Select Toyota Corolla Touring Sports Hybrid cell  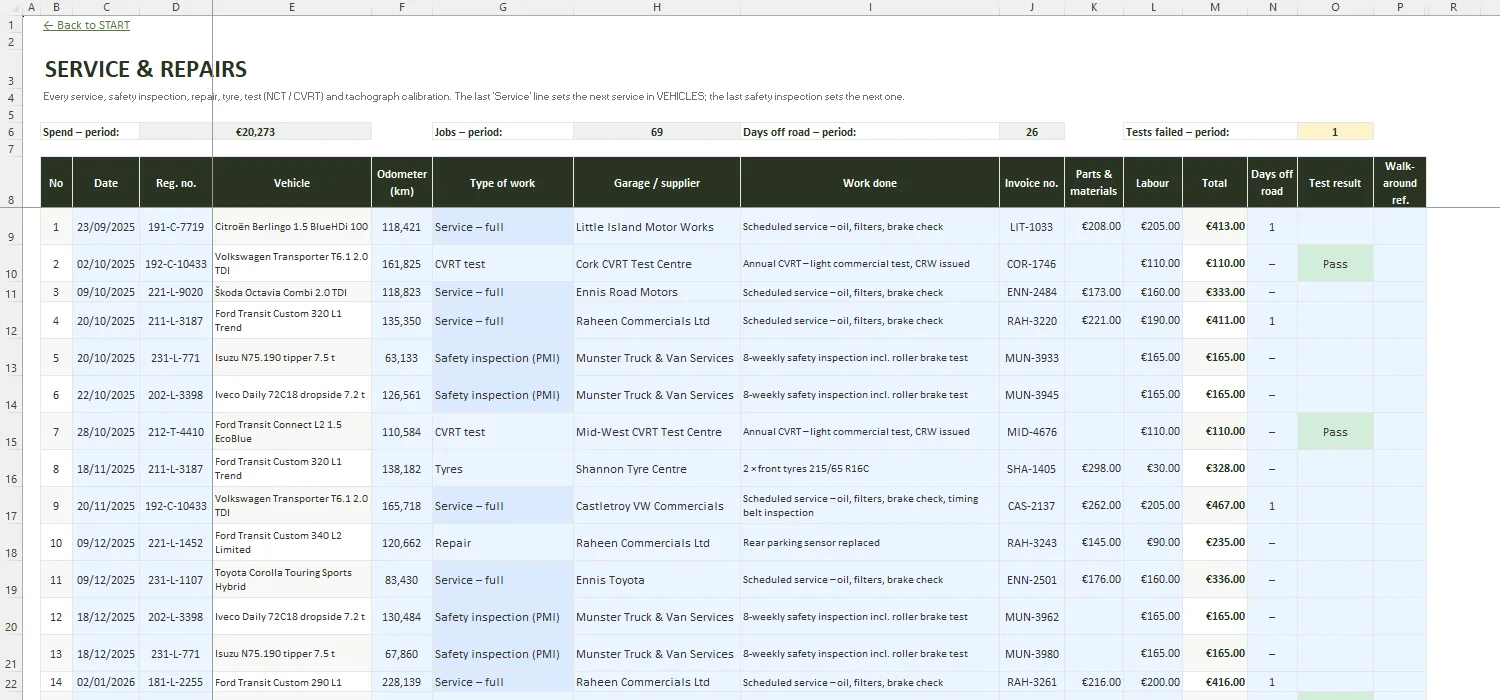point(292,580)
